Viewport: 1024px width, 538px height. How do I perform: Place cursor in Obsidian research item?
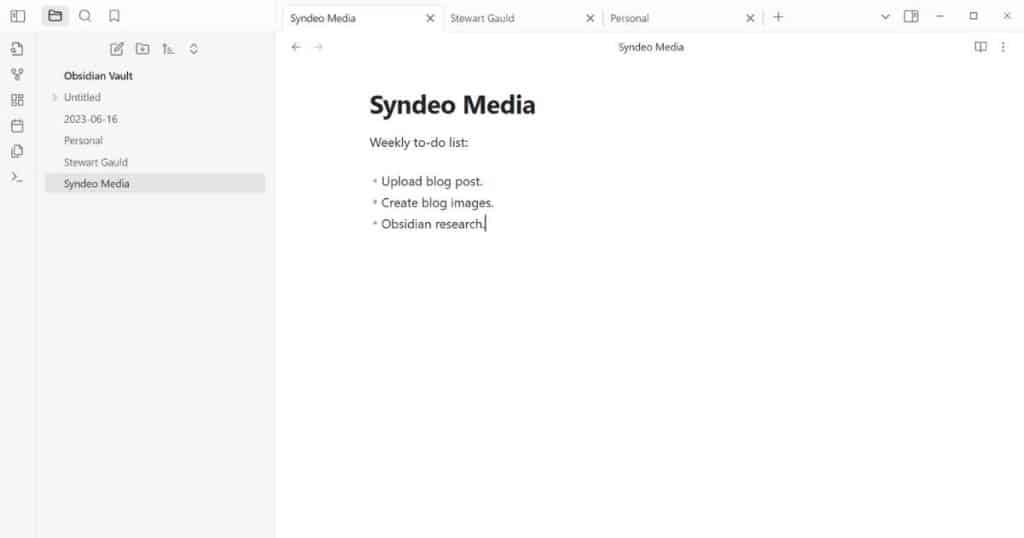click(x=432, y=224)
